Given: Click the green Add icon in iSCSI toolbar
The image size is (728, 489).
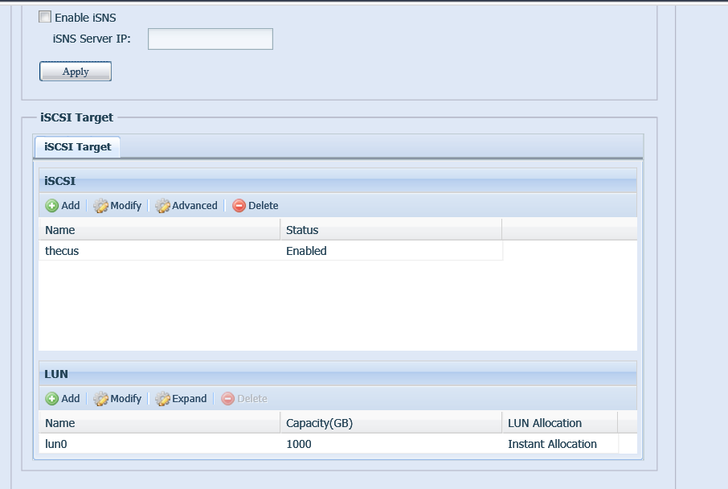Looking at the screenshot, I should point(52,206).
